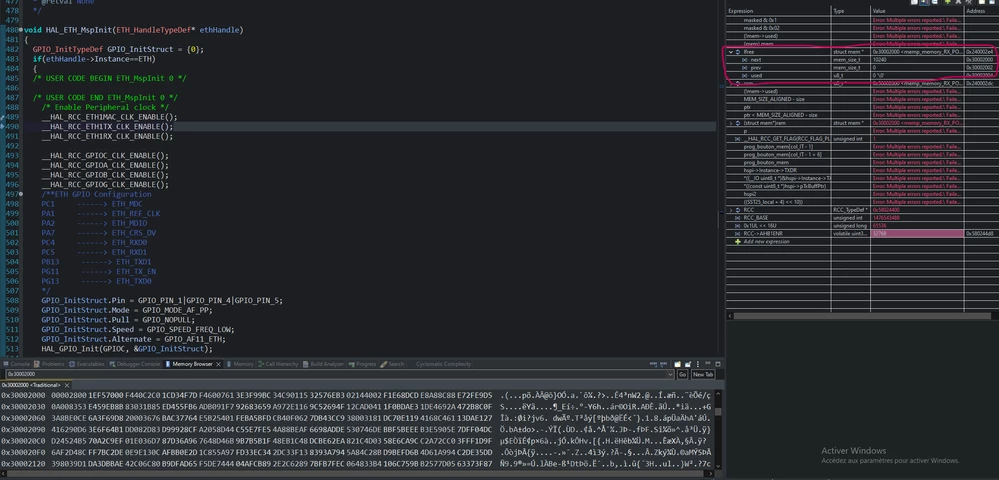The height and width of the screenshot is (480, 999).
Task: Expand the RCC expression
Action: pos(731,210)
